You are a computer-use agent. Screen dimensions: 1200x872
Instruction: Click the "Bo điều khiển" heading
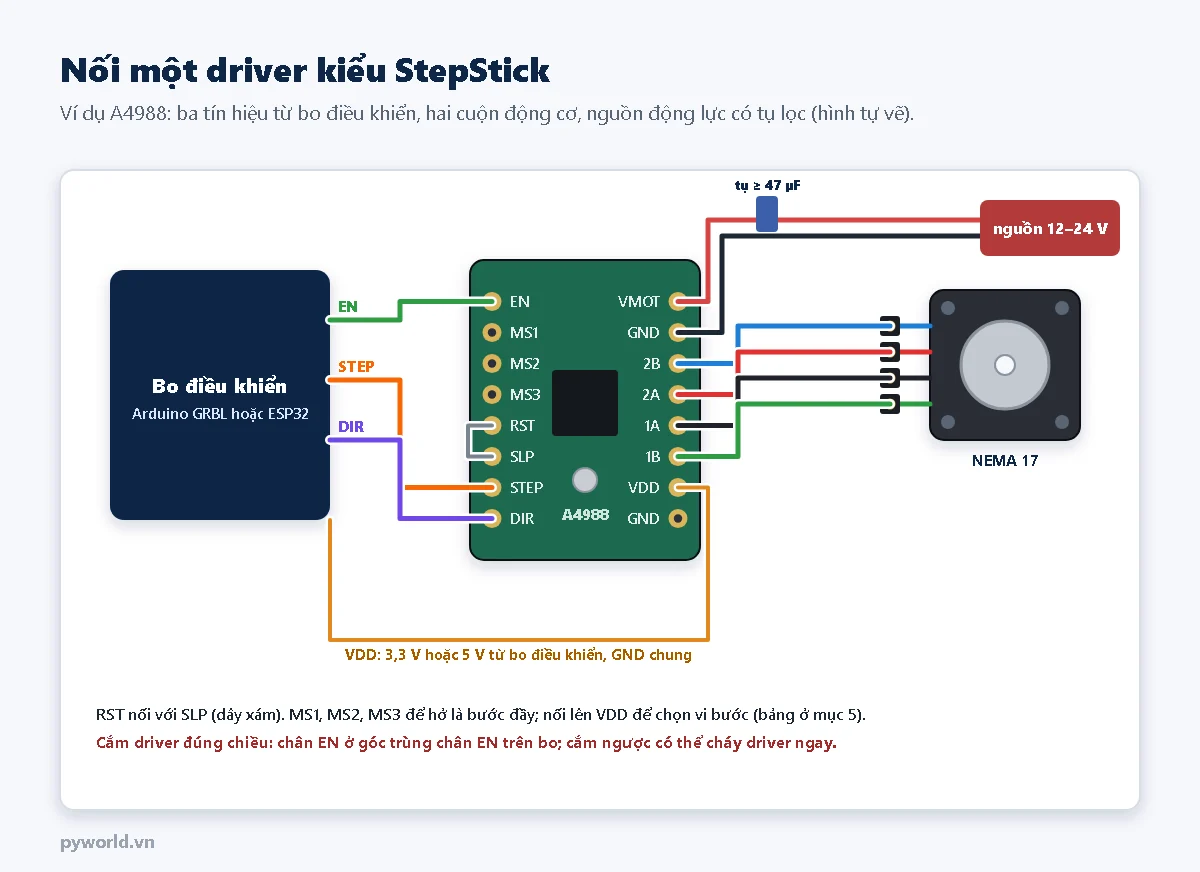(219, 386)
